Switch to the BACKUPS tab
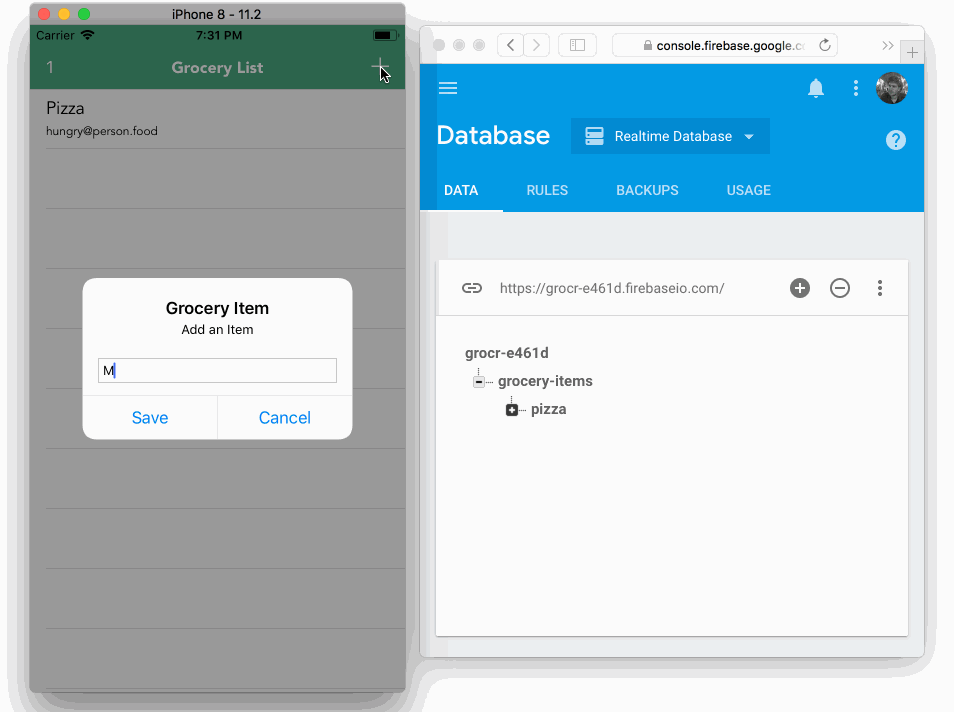This screenshot has width=954, height=712. coord(647,190)
